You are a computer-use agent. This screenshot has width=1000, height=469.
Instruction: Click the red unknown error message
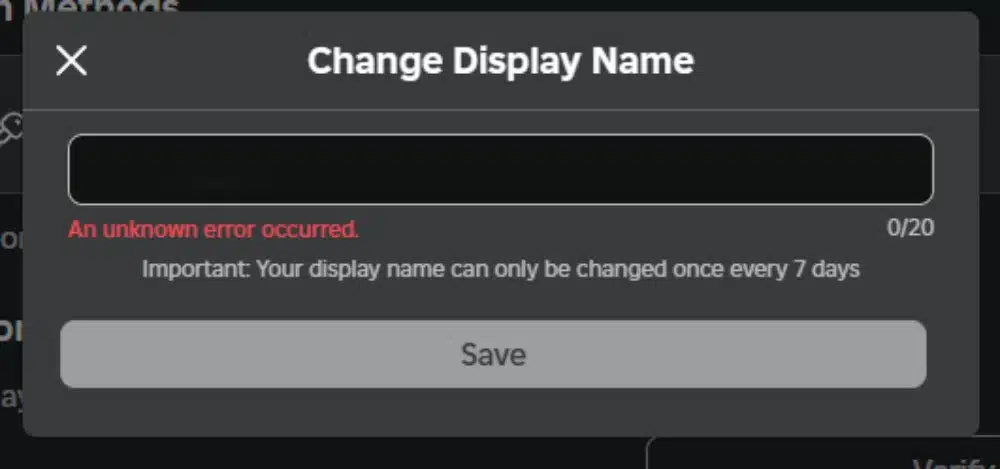click(213, 229)
